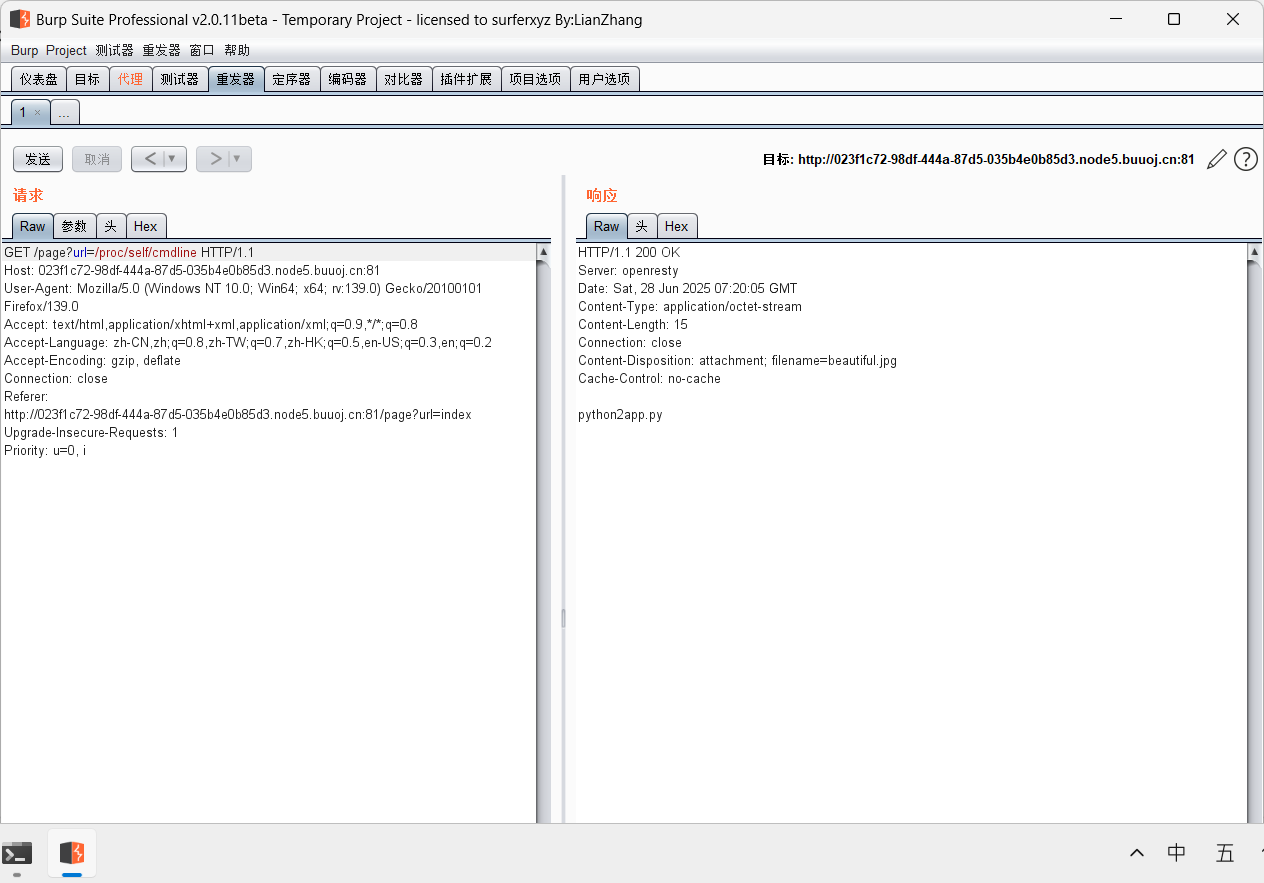Click the Content-Disposition header line
The width and height of the screenshot is (1264, 883).
[x=737, y=360]
